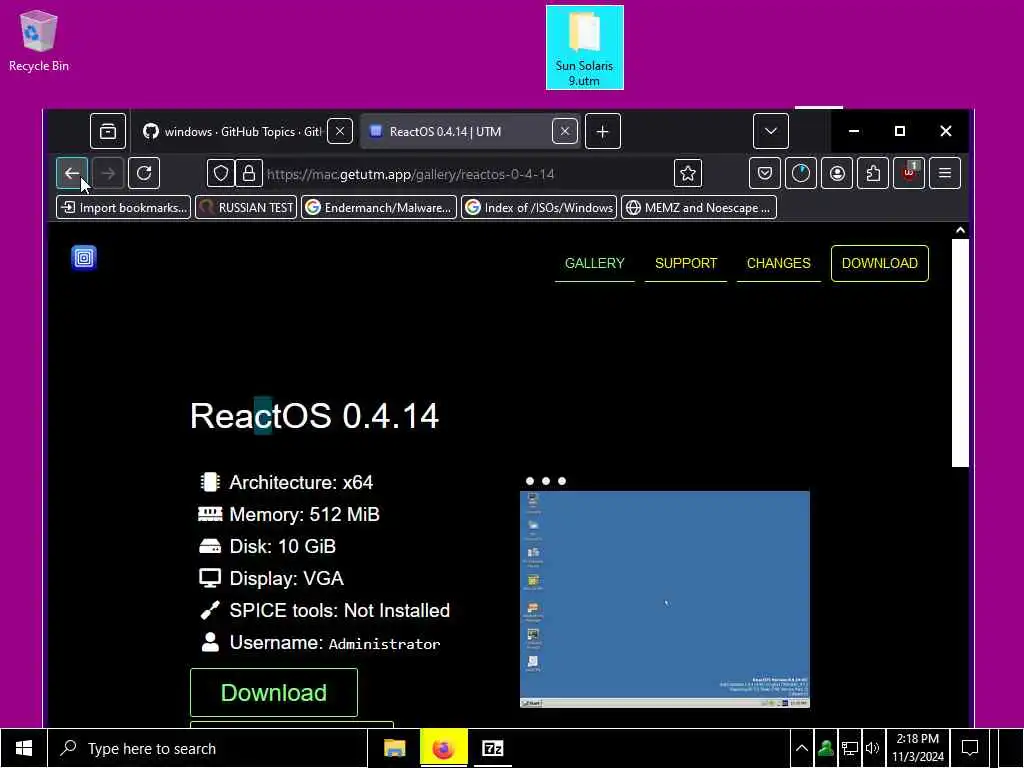Viewport: 1024px width, 768px height.
Task: Click the SPICE tools: Not Installed text
Action: pos(340,611)
